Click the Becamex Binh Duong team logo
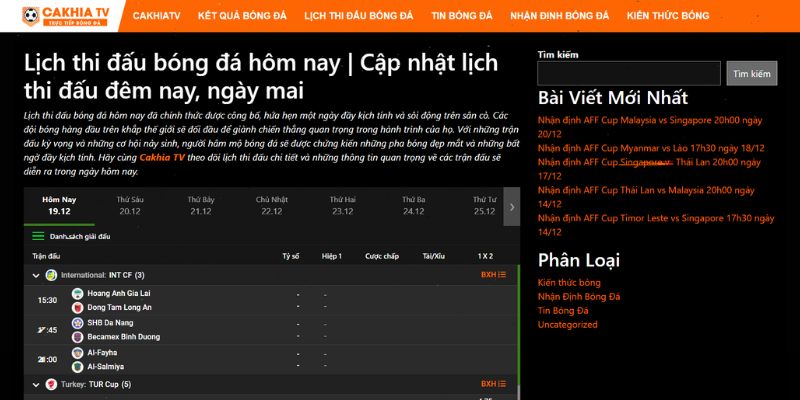Viewport: 800px width, 400px height. [x=78, y=337]
